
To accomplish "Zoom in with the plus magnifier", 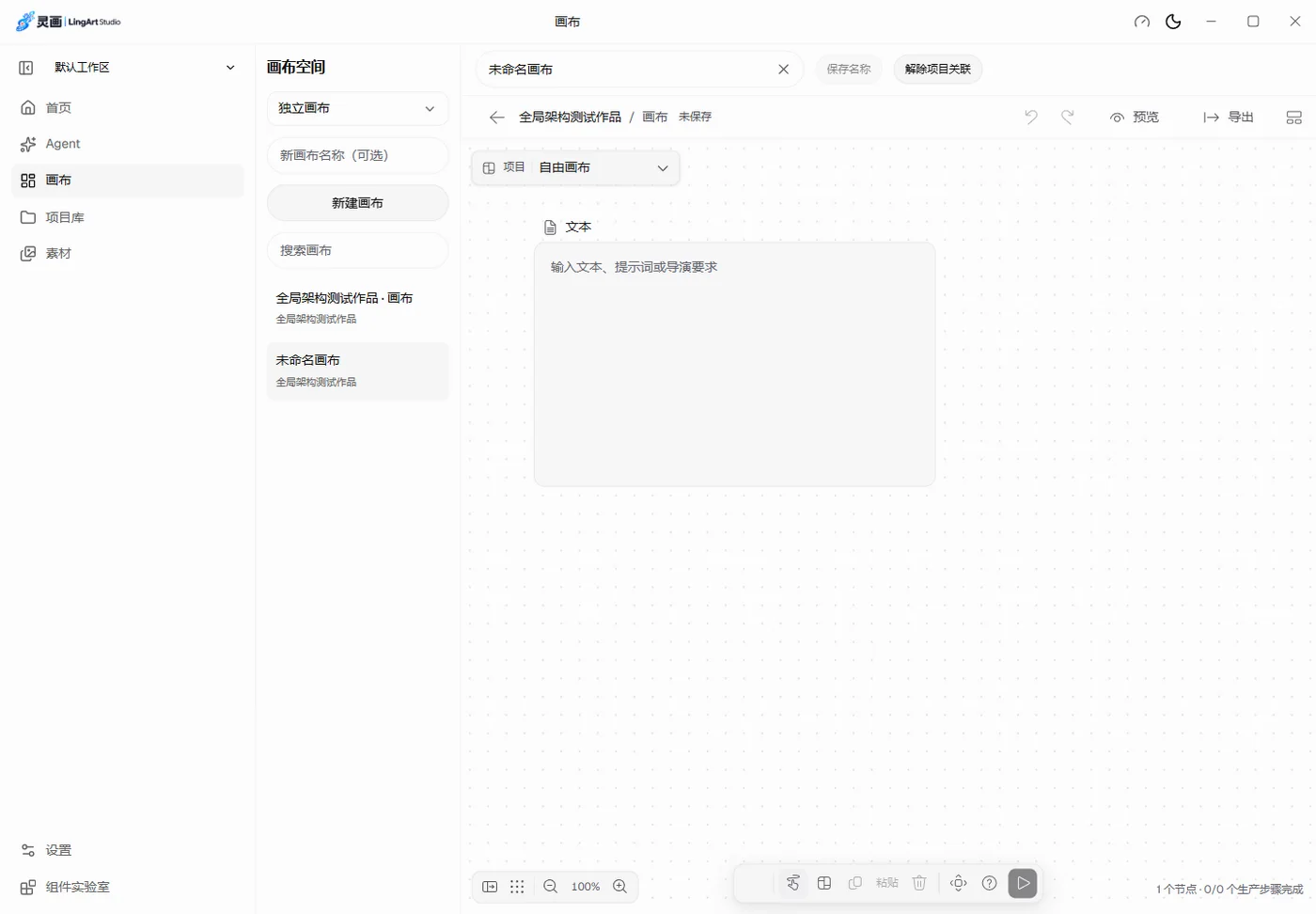I will pos(620,887).
